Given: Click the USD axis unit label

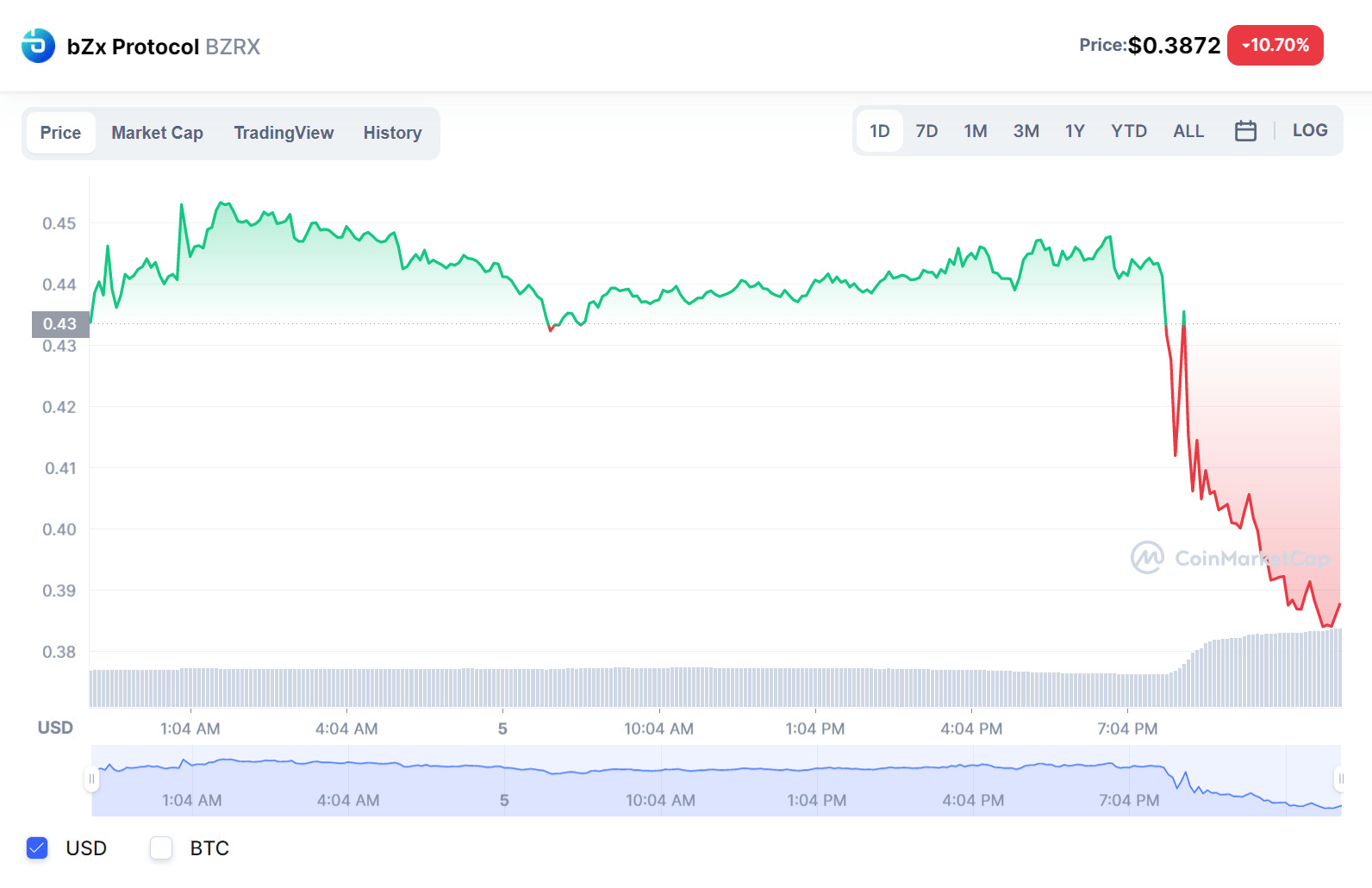Looking at the screenshot, I should pyautogui.click(x=55, y=728).
